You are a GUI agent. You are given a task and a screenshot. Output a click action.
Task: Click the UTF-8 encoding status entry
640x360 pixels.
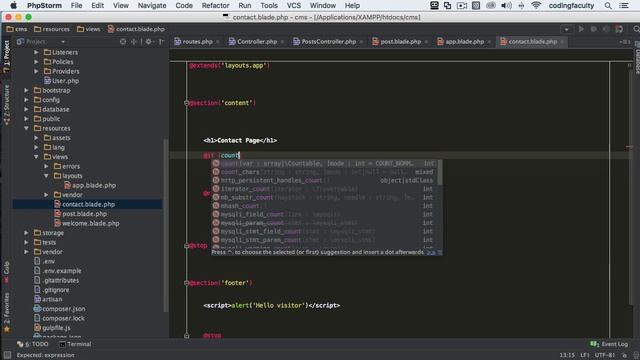[604, 355]
